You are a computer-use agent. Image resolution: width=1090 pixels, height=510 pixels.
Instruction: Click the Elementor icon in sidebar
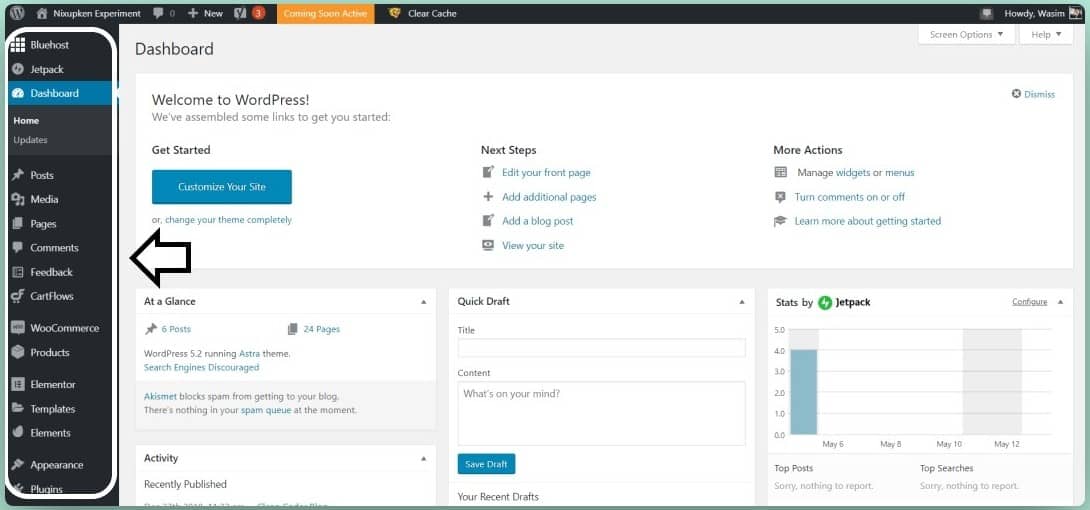(x=18, y=384)
